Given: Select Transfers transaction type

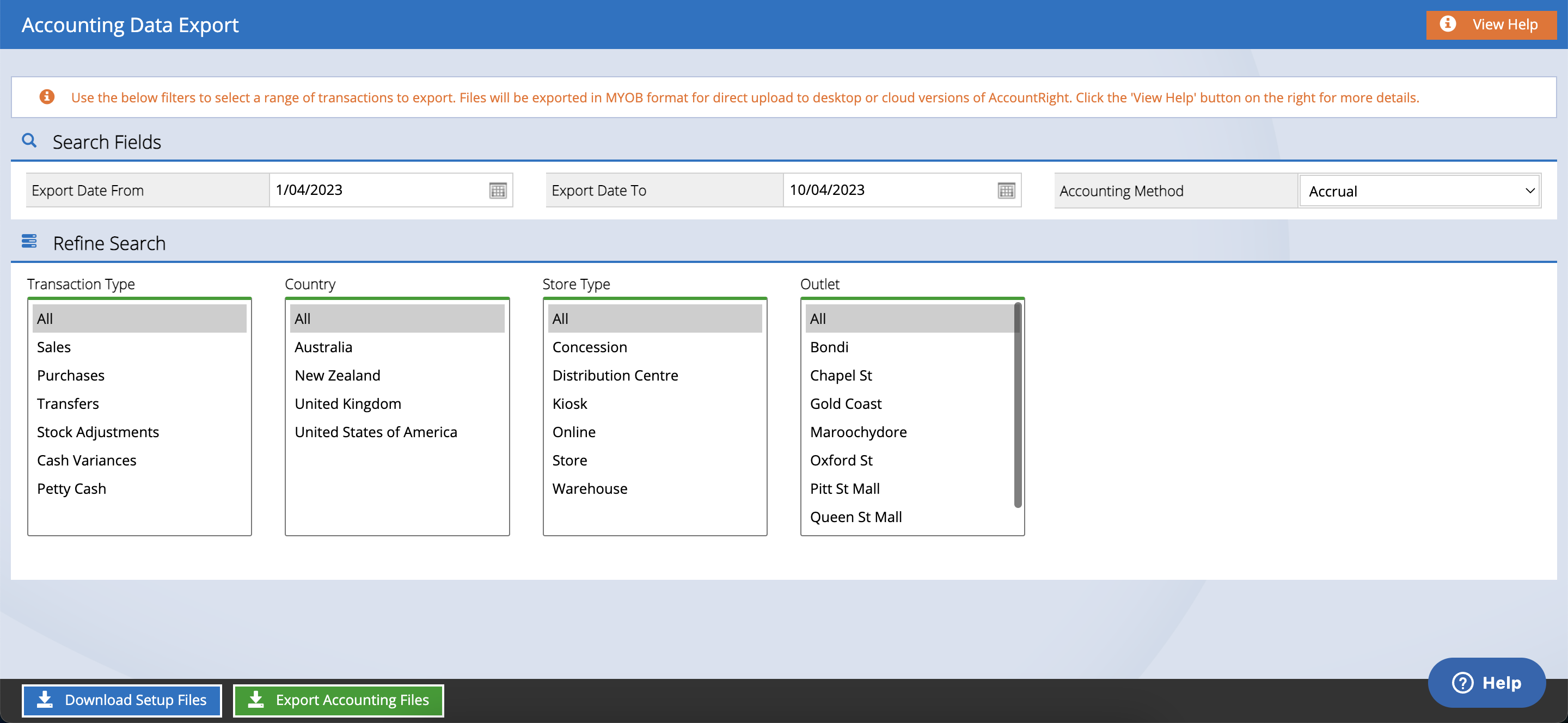Looking at the screenshot, I should click(139, 403).
